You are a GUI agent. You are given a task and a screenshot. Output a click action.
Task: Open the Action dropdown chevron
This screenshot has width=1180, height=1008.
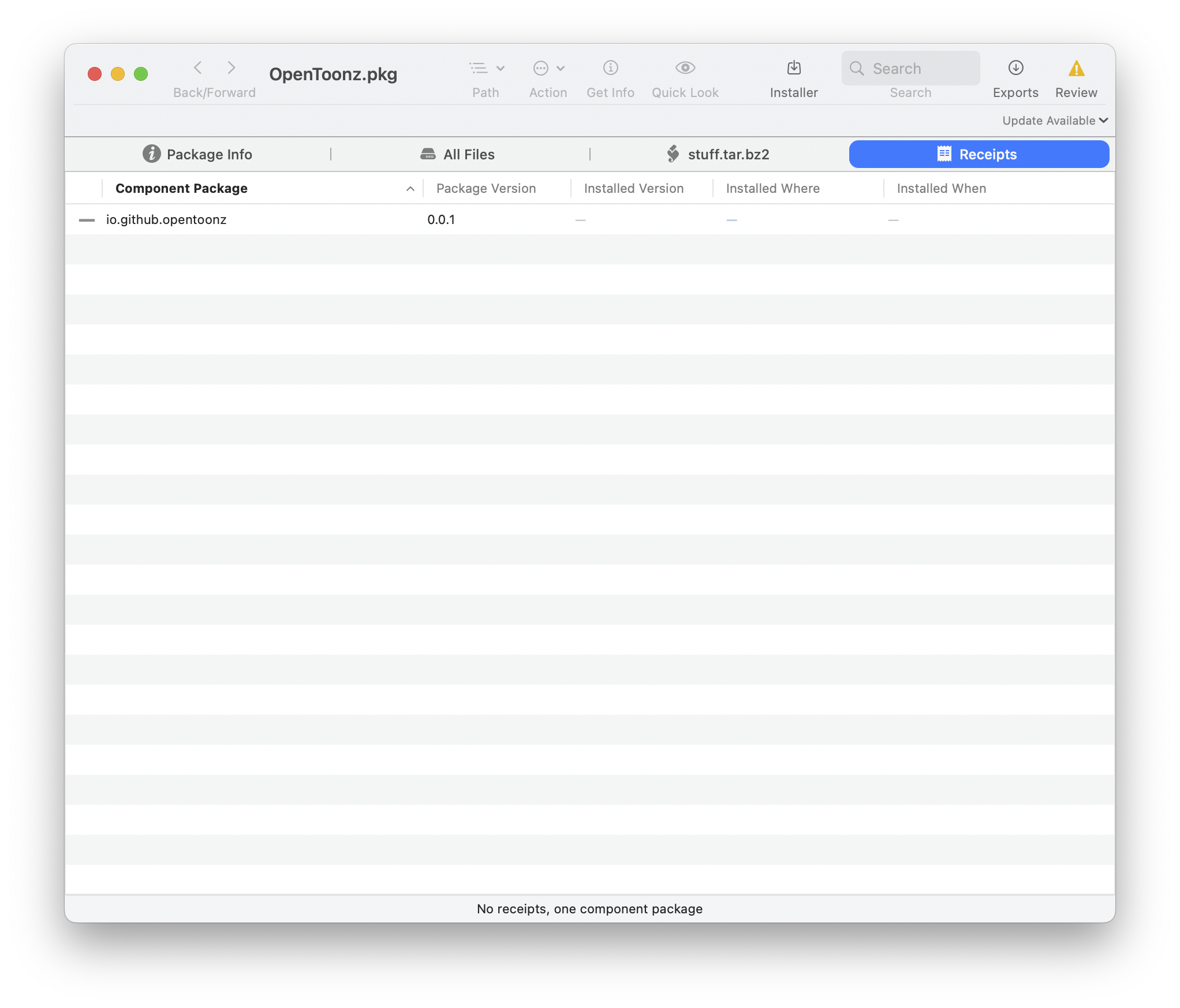pyautogui.click(x=559, y=68)
